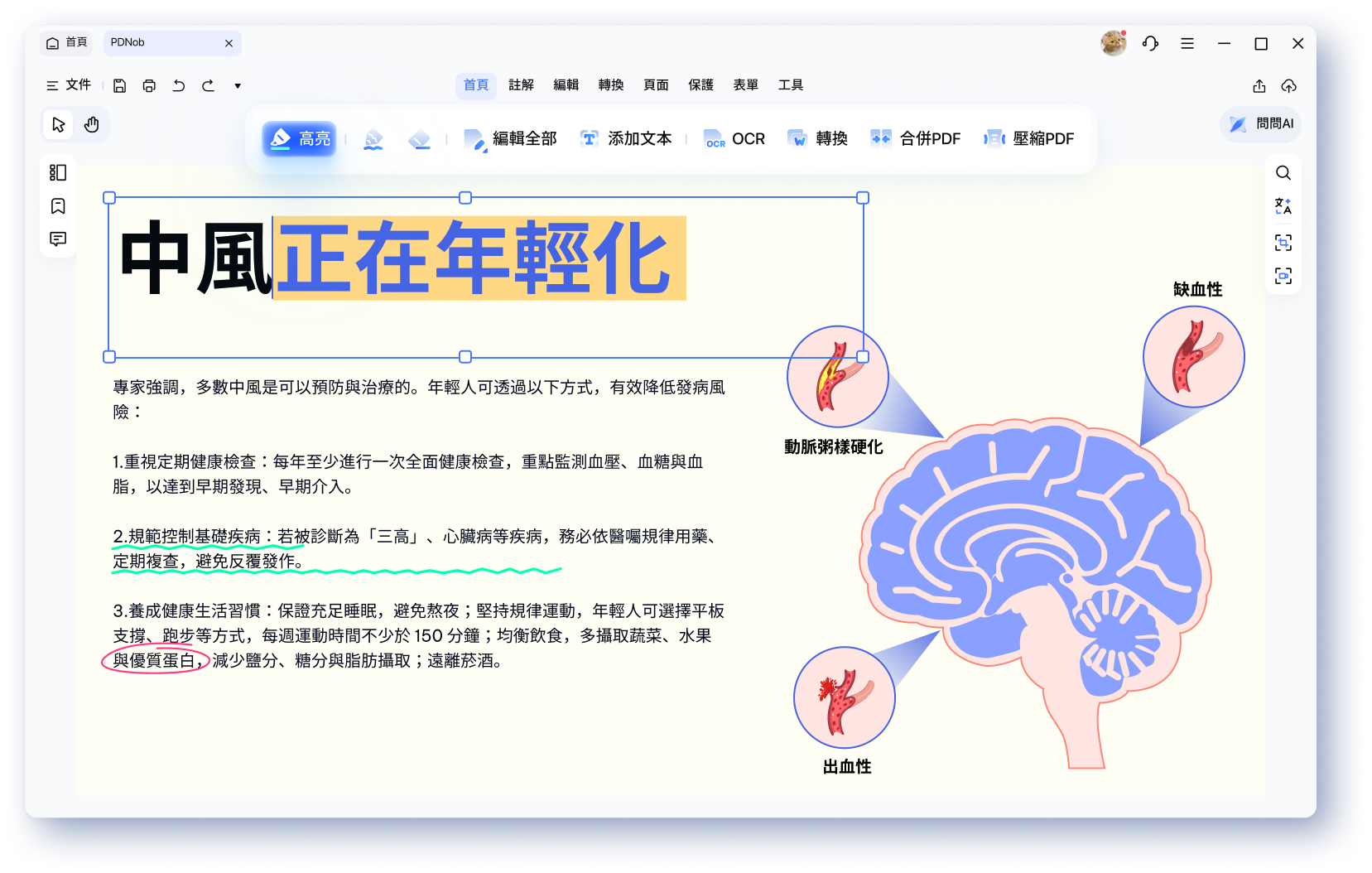Image resolution: width=1372 pixels, height=873 pixels.
Task: Open the 文件 file menu
Action: (x=69, y=84)
